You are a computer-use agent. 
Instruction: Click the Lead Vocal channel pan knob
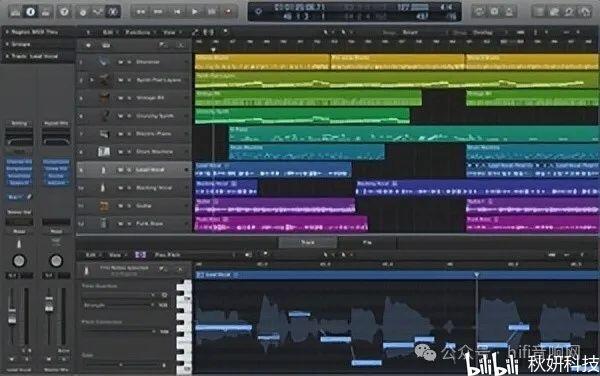(19, 260)
